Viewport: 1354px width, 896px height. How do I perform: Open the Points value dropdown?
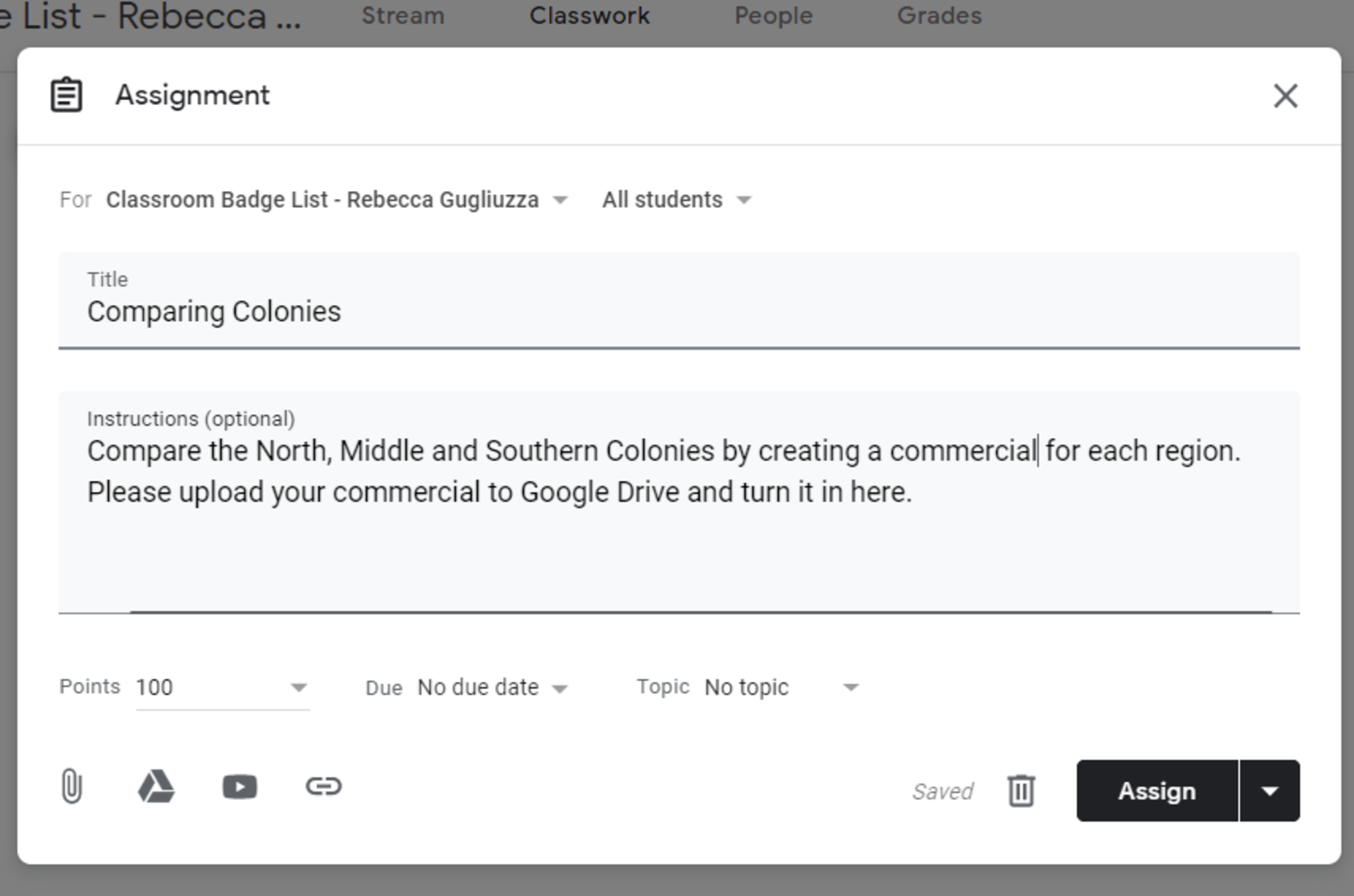pyautogui.click(x=298, y=687)
